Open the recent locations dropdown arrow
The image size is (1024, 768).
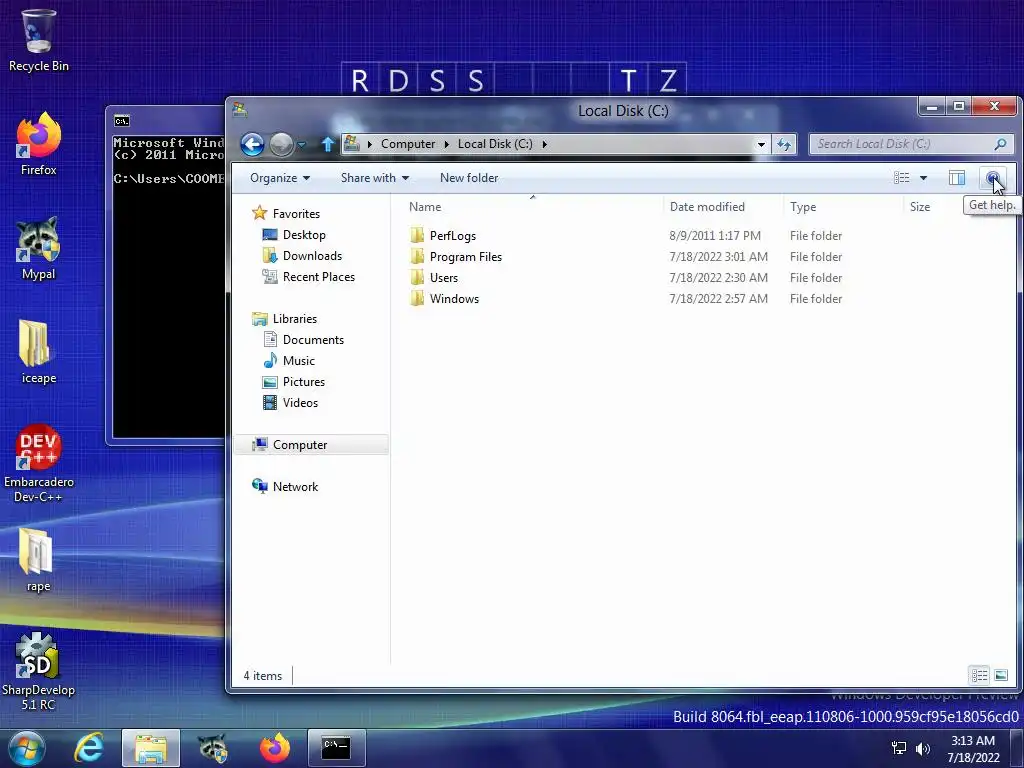coord(302,144)
